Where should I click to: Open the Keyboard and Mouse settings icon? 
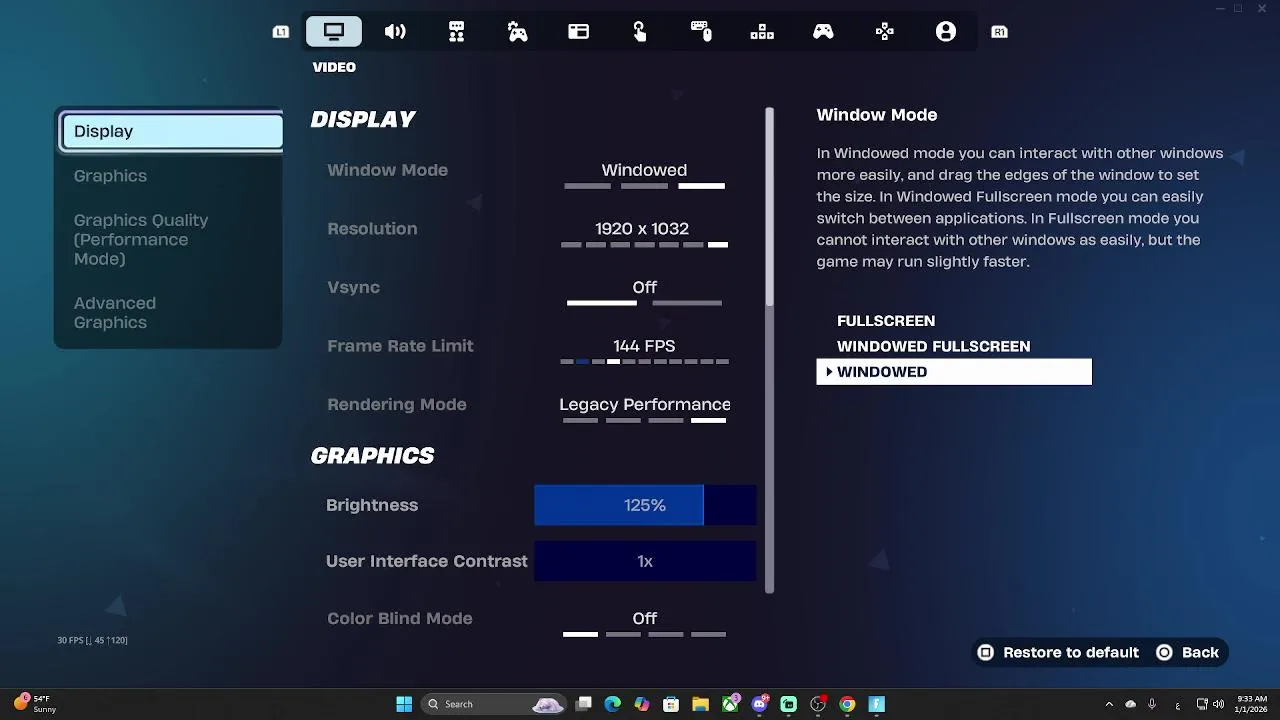point(701,32)
